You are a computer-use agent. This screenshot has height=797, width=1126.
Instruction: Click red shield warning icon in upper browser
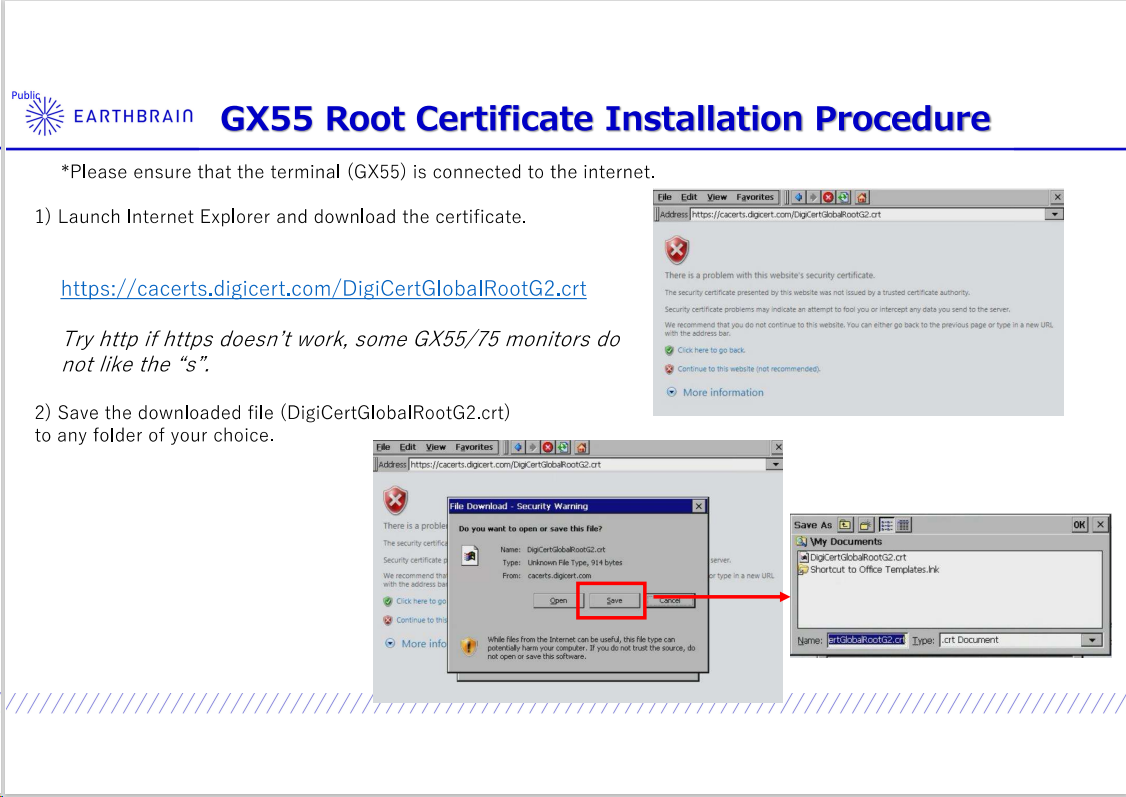click(676, 250)
